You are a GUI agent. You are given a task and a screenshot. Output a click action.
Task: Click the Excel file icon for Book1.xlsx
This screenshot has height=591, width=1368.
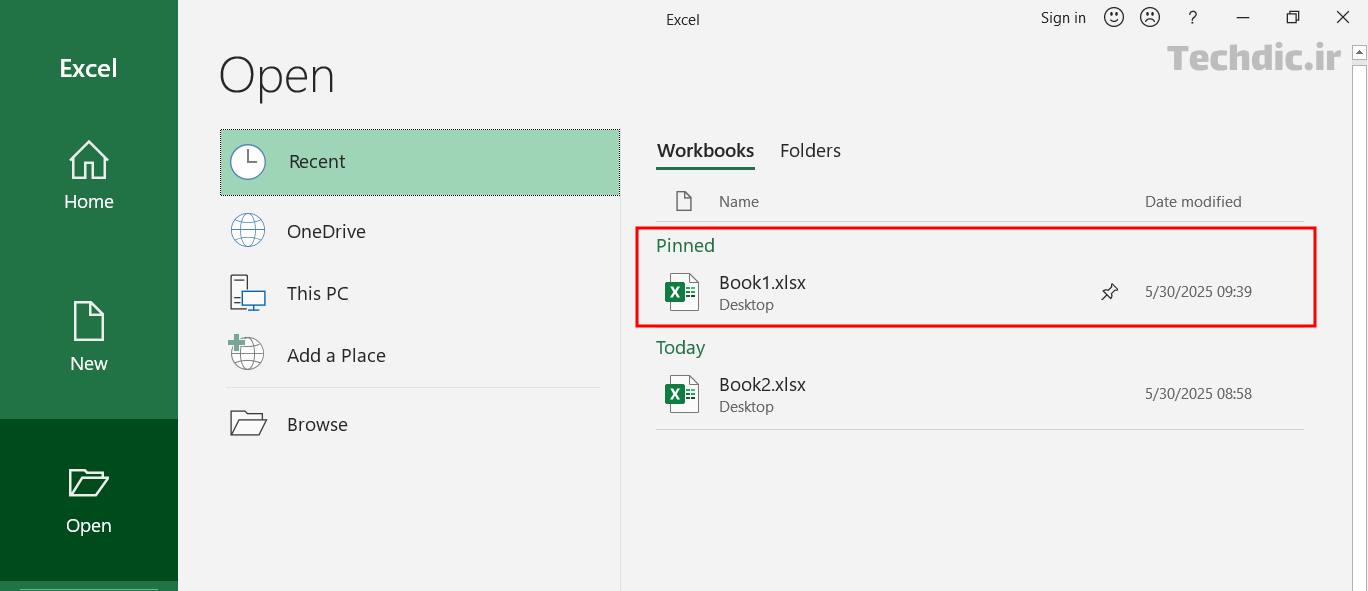pos(682,292)
